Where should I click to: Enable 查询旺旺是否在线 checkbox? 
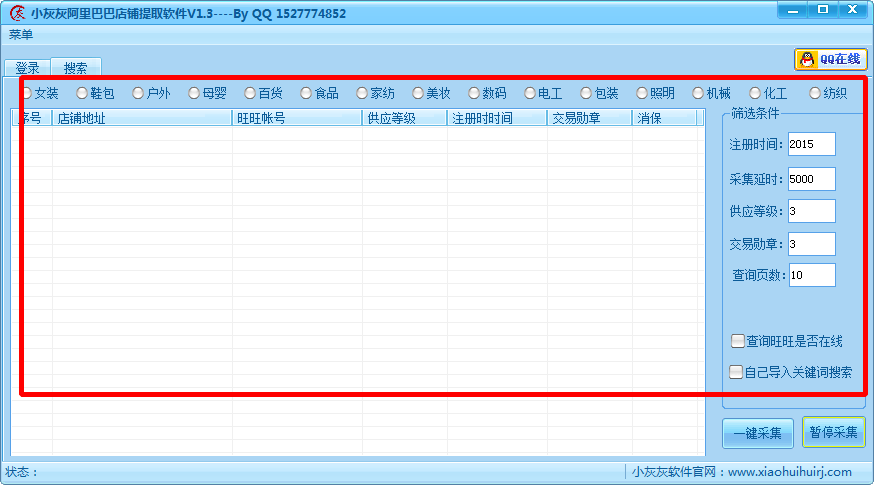[x=737, y=341]
